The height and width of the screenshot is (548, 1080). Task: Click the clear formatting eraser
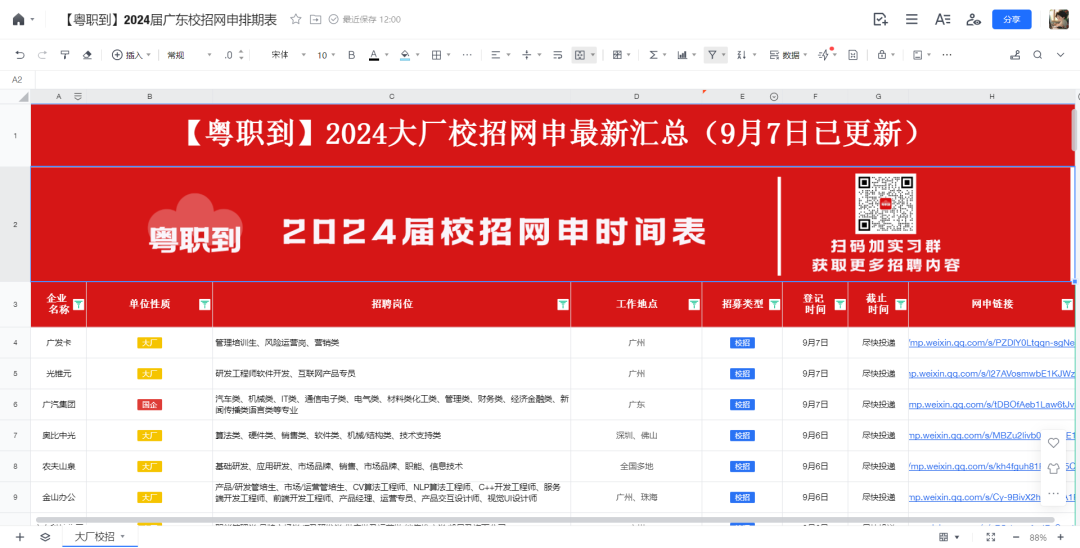tap(87, 55)
